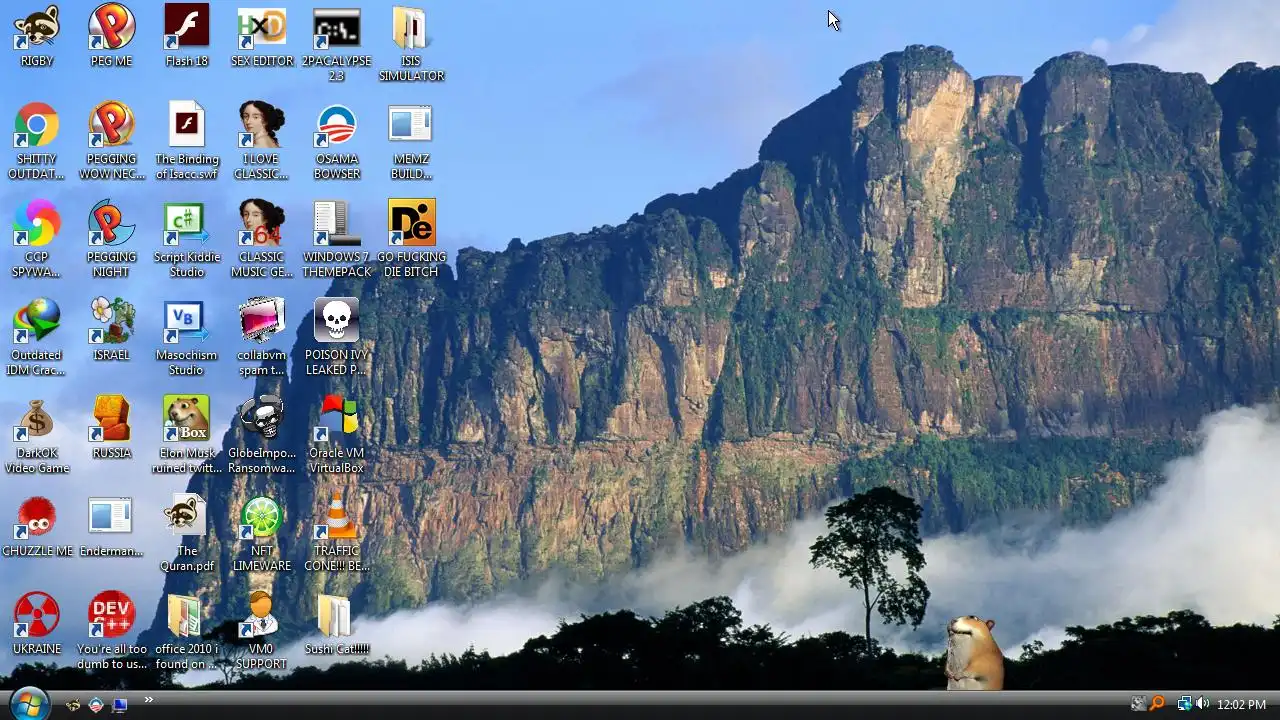The height and width of the screenshot is (720, 1280).
Task: Select POISON IVY LEAKED P... skull icon
Action: pyautogui.click(x=337, y=321)
